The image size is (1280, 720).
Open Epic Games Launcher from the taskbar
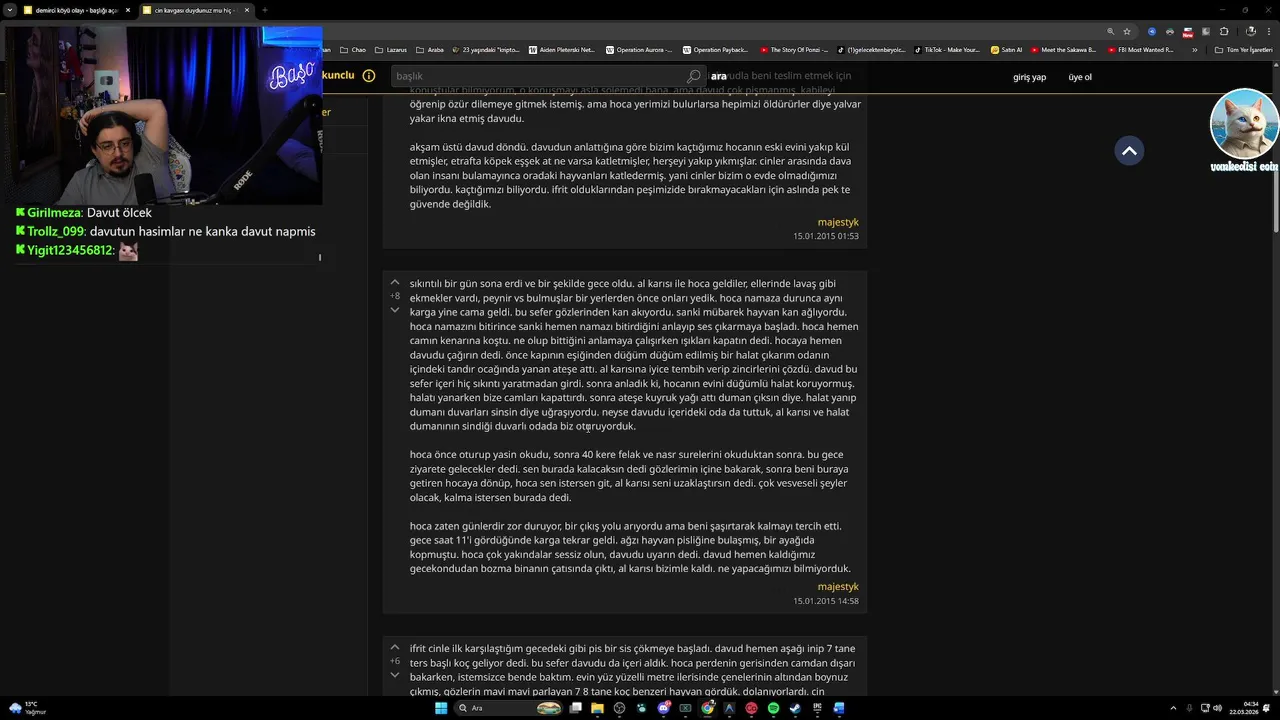pyautogui.click(x=817, y=708)
